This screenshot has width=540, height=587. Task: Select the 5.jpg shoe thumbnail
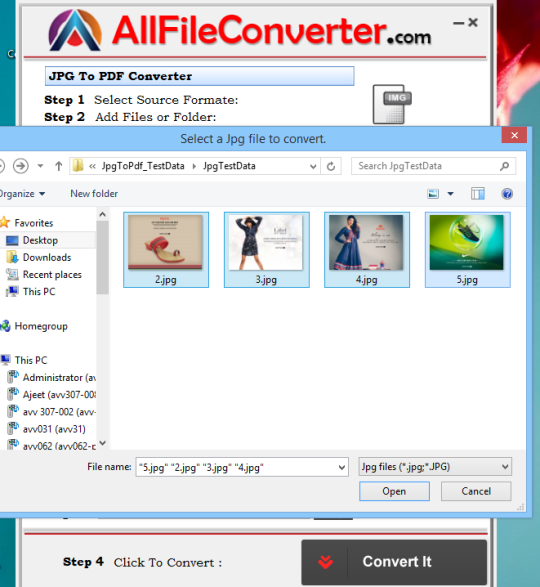pos(467,250)
